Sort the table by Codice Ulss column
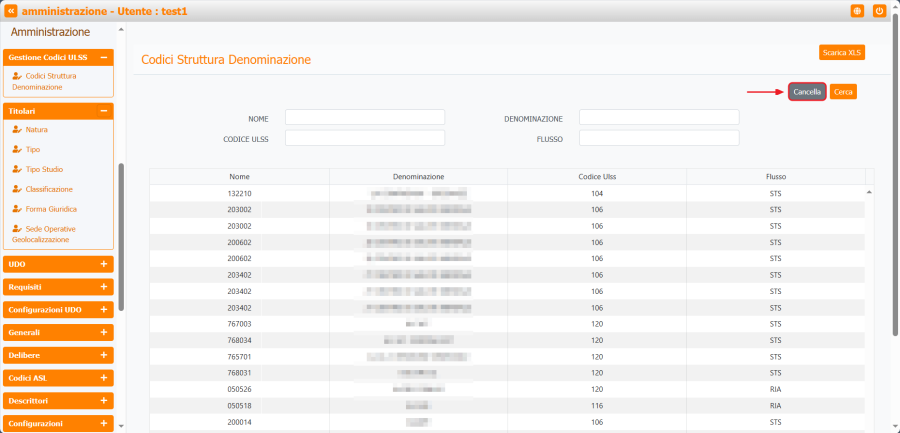The width and height of the screenshot is (900, 433). pyautogui.click(x=596, y=176)
